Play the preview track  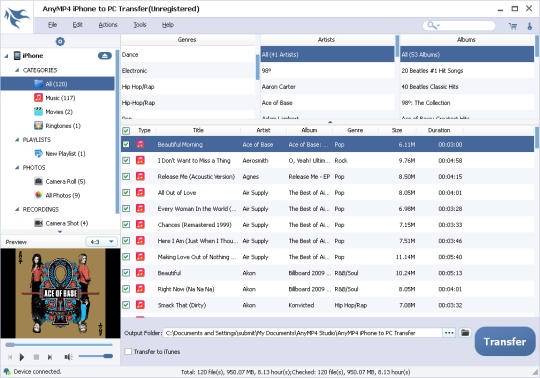(x=22, y=357)
